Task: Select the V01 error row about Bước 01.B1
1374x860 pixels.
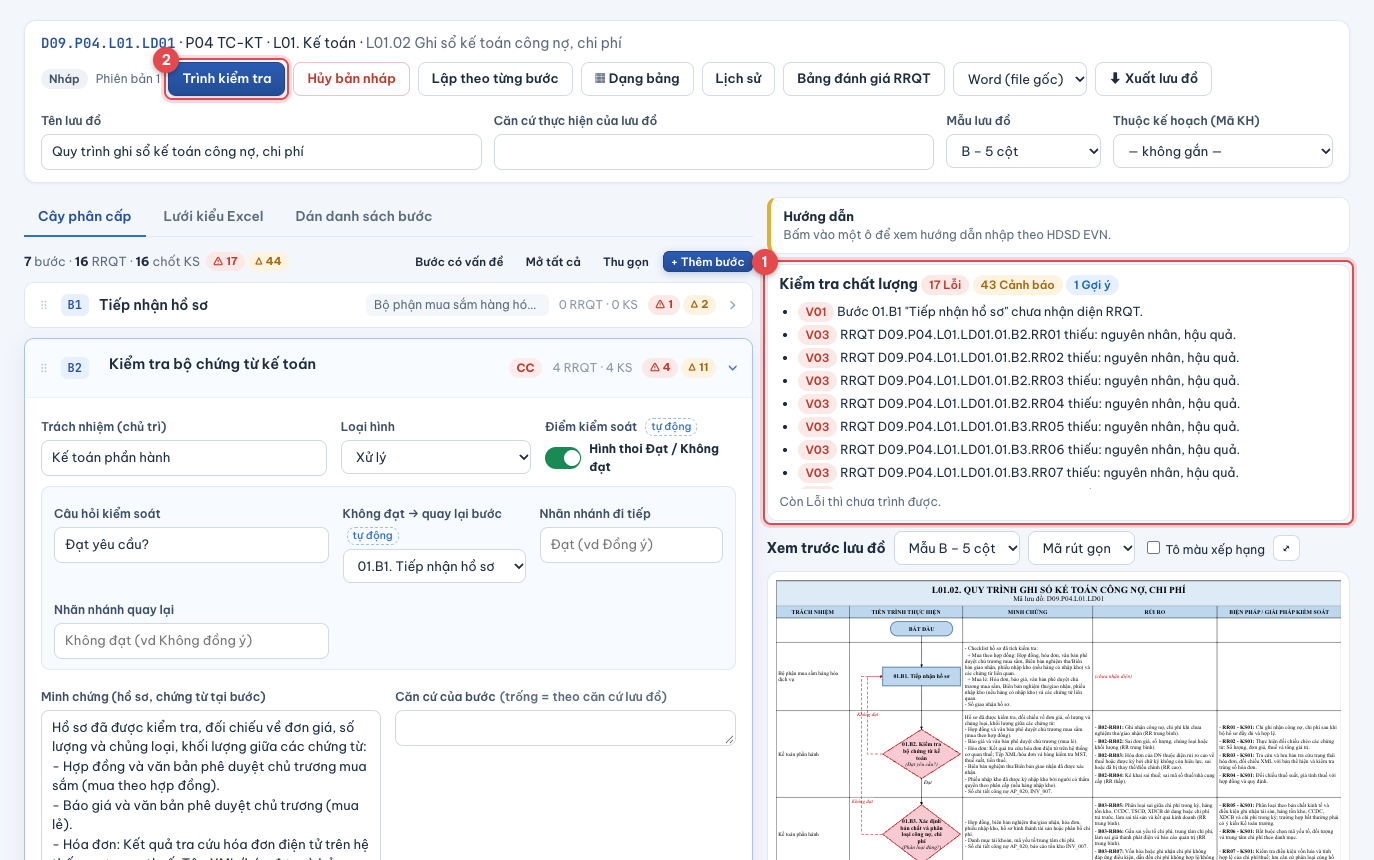Action: pyautogui.click(x=970, y=312)
